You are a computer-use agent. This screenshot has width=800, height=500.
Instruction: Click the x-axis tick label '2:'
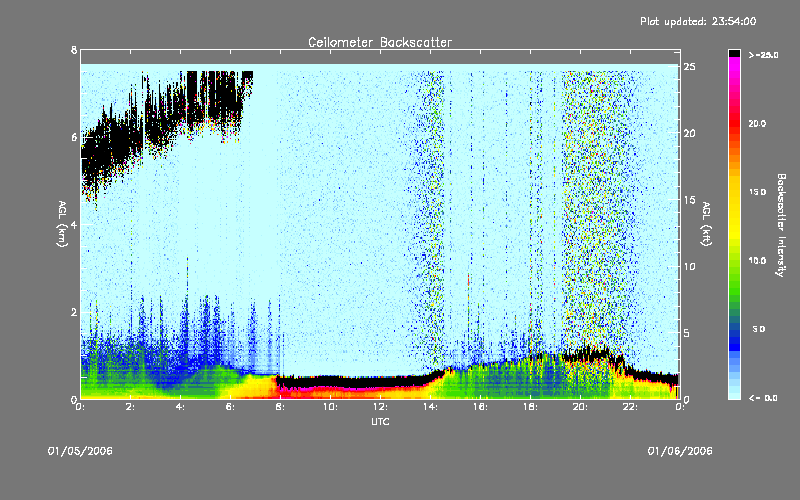tap(131, 407)
